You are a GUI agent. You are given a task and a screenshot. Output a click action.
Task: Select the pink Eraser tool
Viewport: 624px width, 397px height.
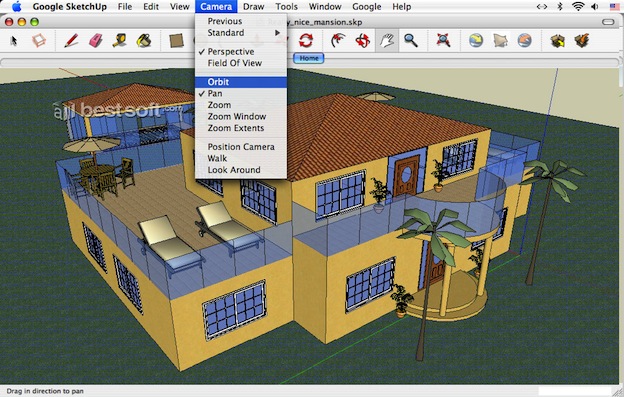coord(96,41)
